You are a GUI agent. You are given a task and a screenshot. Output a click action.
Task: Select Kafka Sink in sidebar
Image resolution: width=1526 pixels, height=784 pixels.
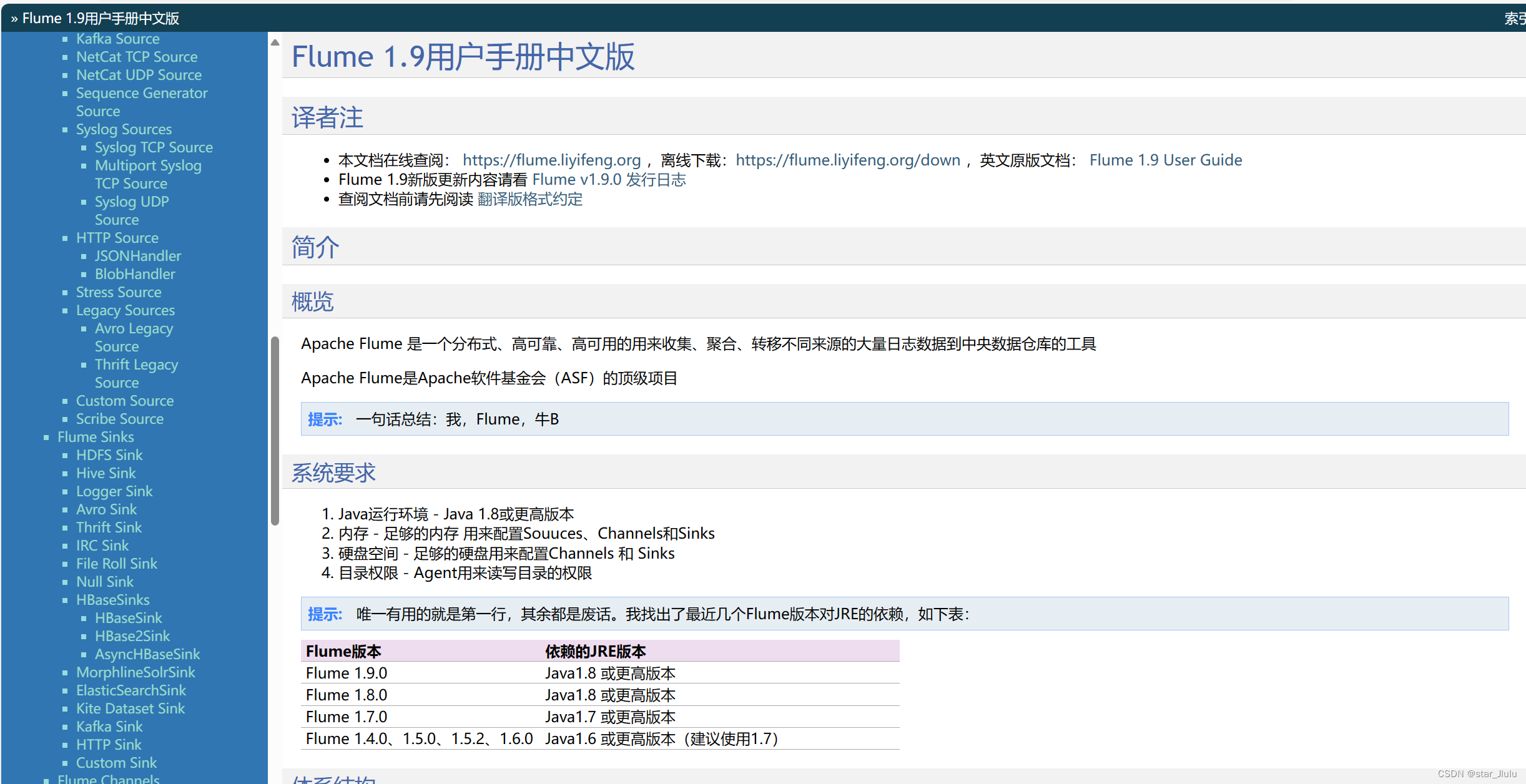(109, 727)
